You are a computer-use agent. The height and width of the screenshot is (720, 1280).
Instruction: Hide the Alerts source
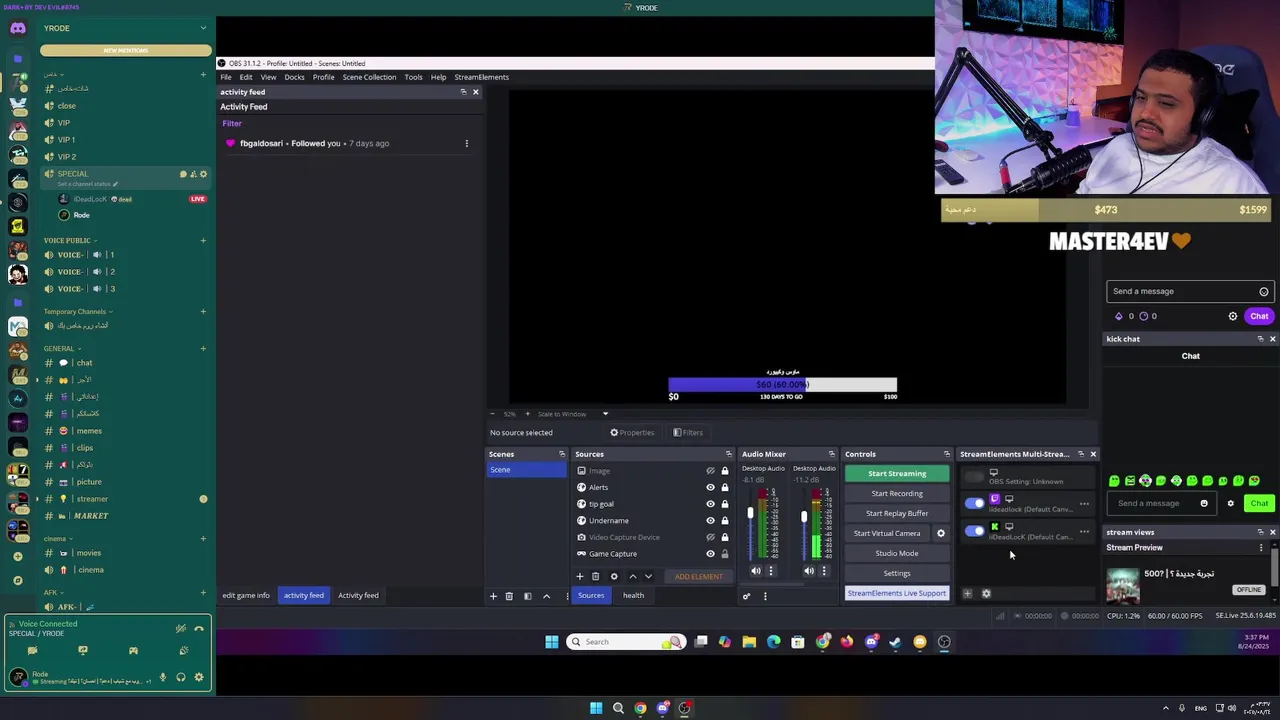coord(711,487)
